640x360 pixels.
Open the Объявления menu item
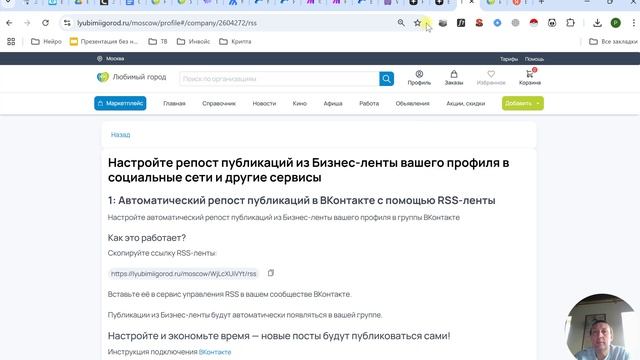[x=412, y=104]
